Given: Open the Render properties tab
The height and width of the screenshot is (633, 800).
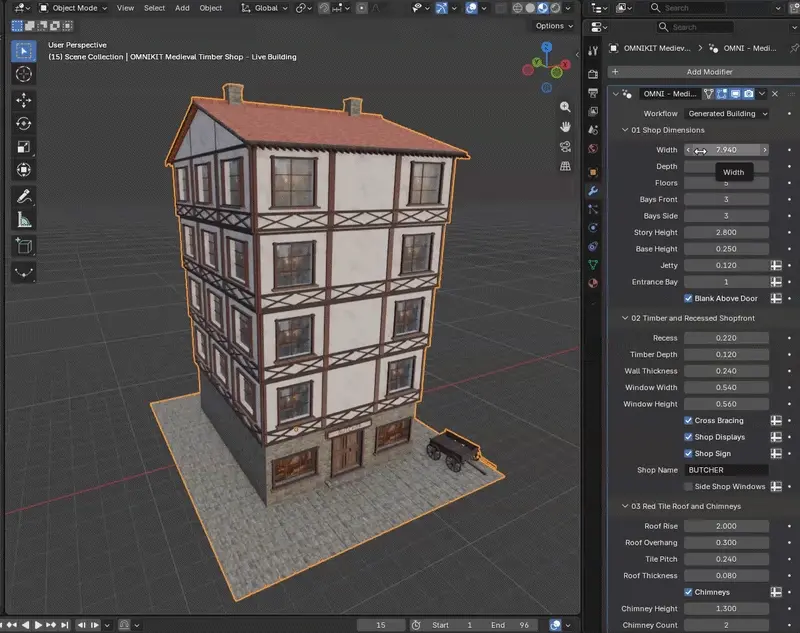Looking at the screenshot, I should tap(593, 74).
